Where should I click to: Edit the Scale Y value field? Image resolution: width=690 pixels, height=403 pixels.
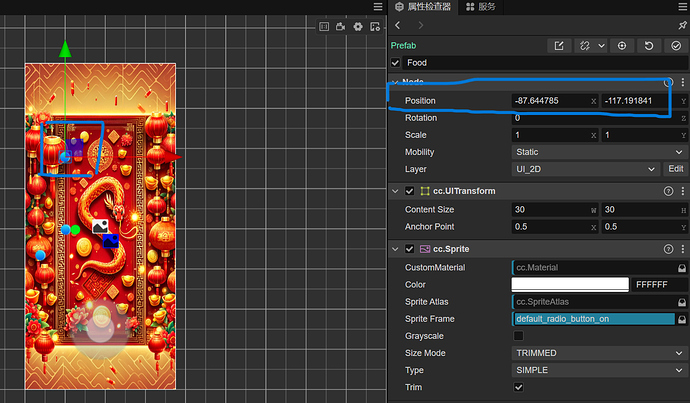pyautogui.click(x=644, y=136)
